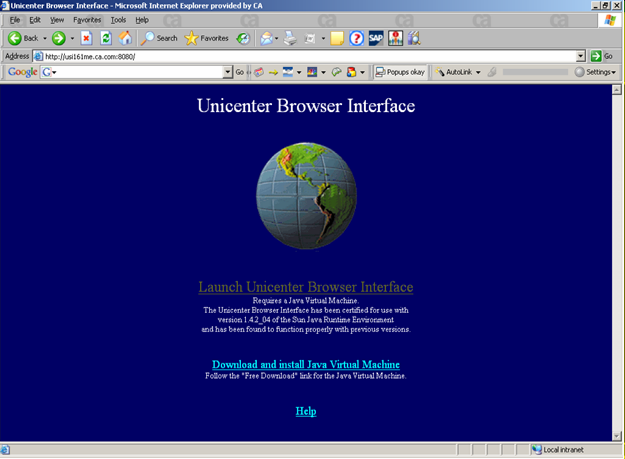
Task: Open the File menu
Action: [x=15, y=20]
